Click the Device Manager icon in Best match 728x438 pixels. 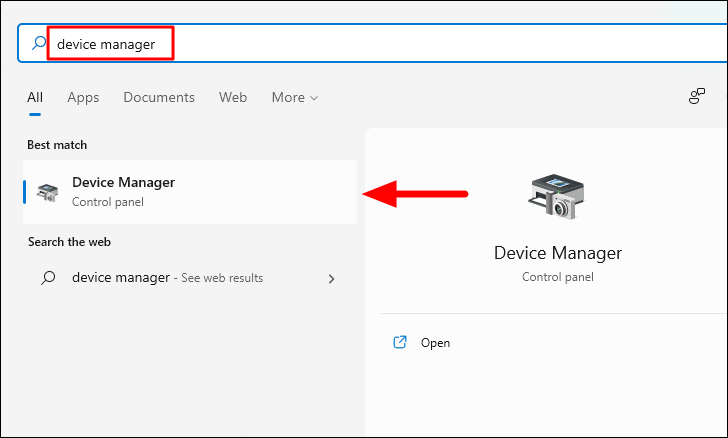tap(48, 192)
